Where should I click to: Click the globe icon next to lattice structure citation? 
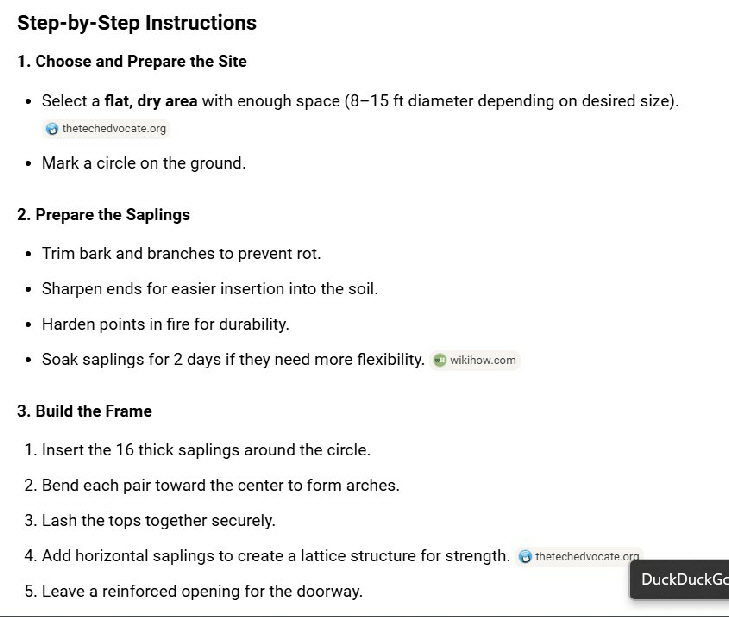(525, 556)
